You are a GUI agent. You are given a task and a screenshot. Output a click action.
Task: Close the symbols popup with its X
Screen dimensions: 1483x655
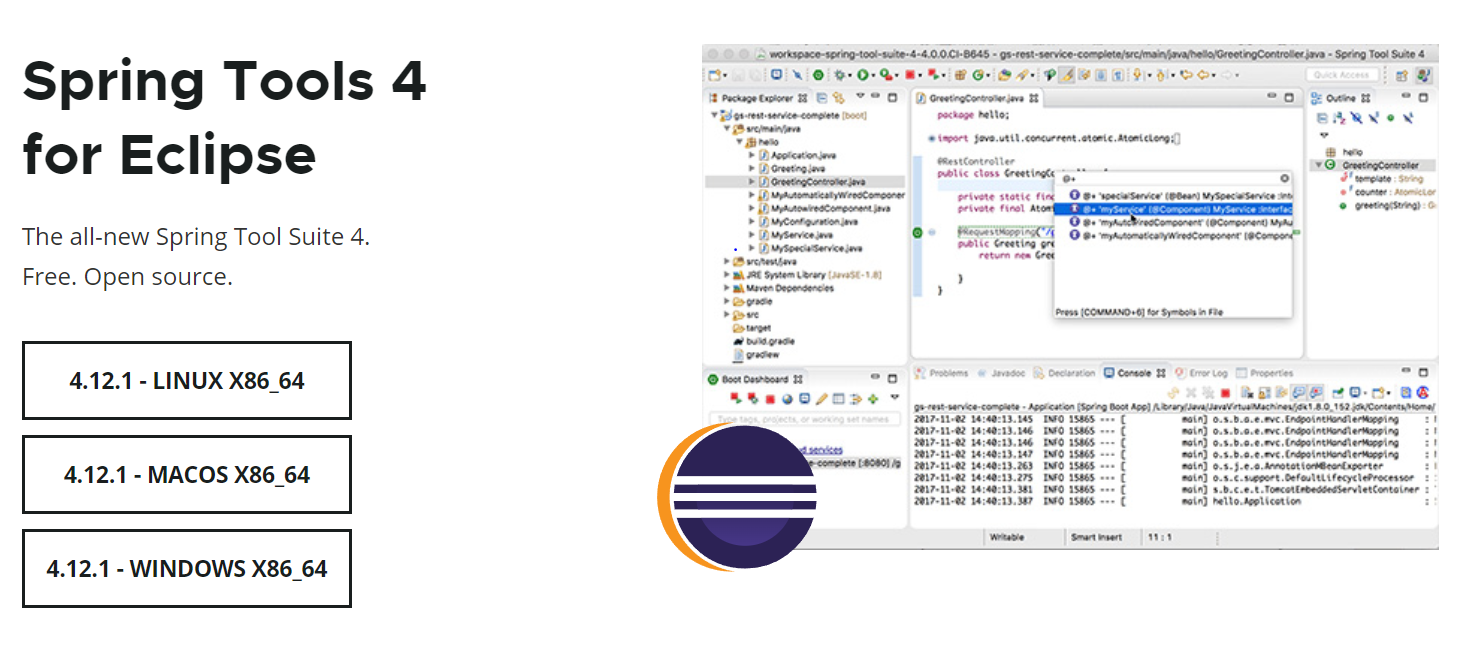point(1286,177)
